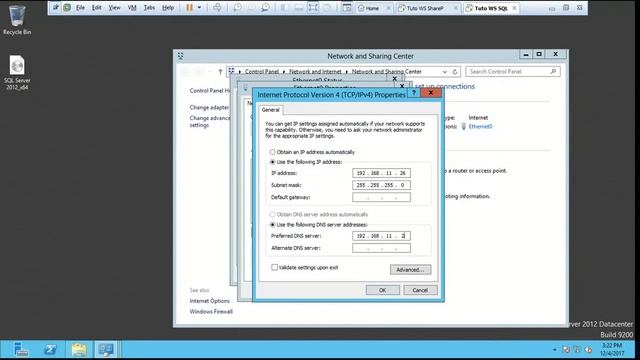Image resolution: width=640 pixels, height=360 pixels.
Task: Click the IP address field
Action: point(381,173)
